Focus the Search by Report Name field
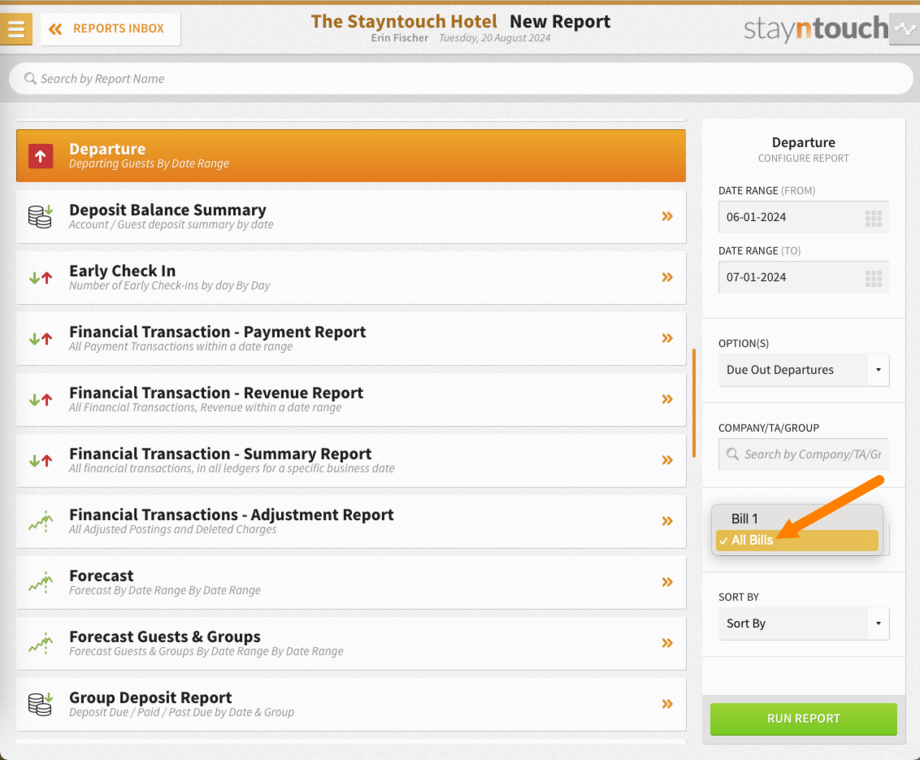Viewport: 920px width, 760px height. coord(461,79)
